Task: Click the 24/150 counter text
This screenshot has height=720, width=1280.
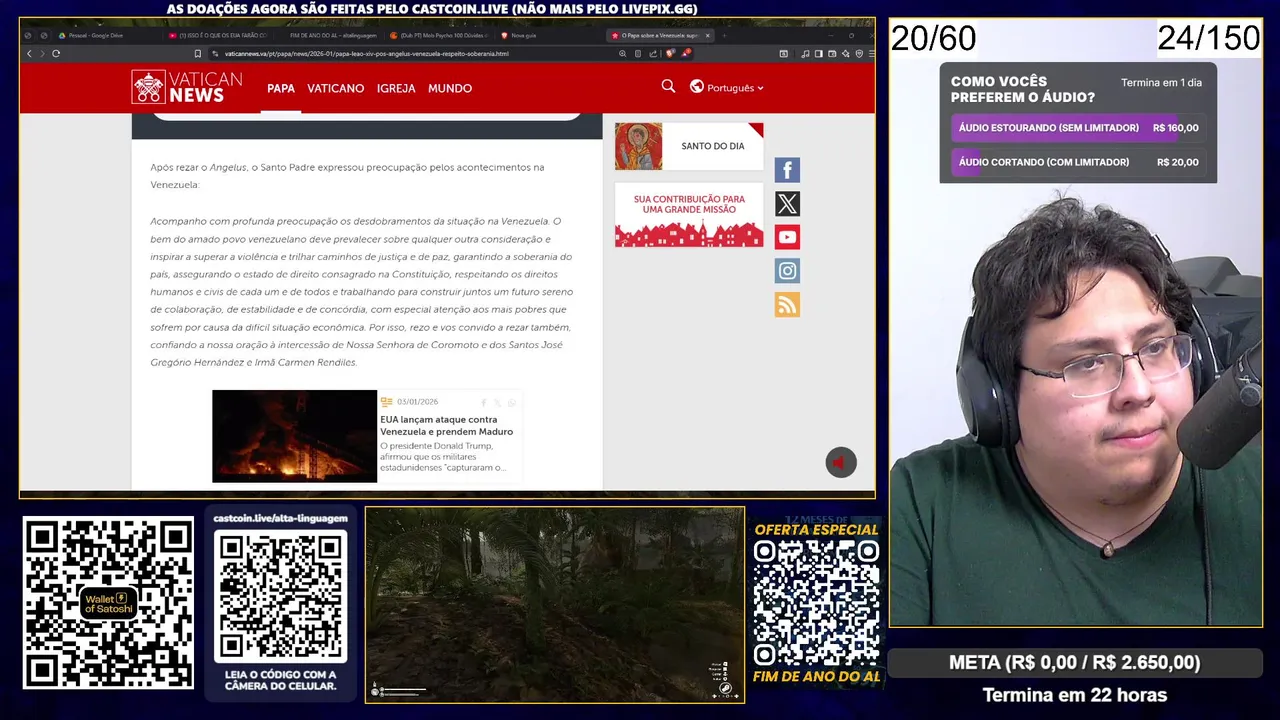Action: pos(1209,38)
